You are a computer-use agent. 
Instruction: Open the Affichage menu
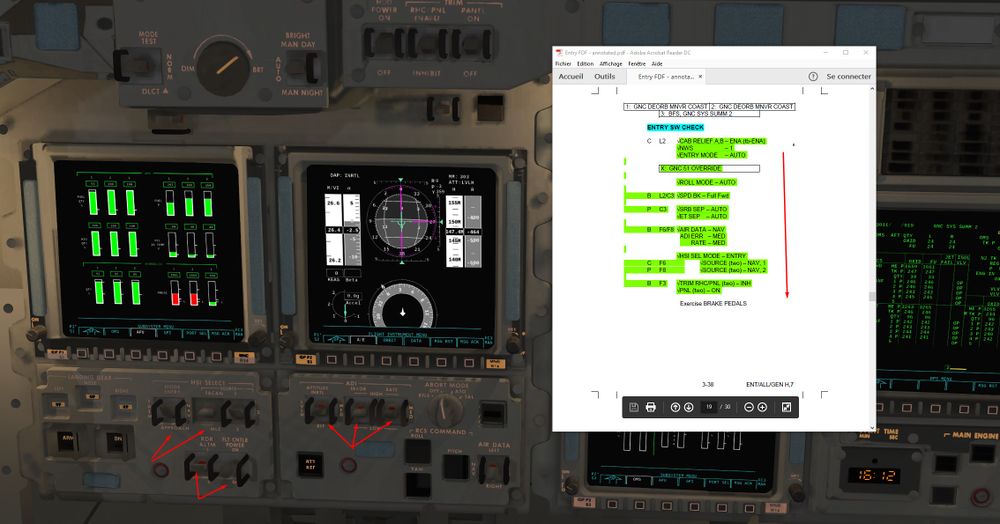(610, 64)
